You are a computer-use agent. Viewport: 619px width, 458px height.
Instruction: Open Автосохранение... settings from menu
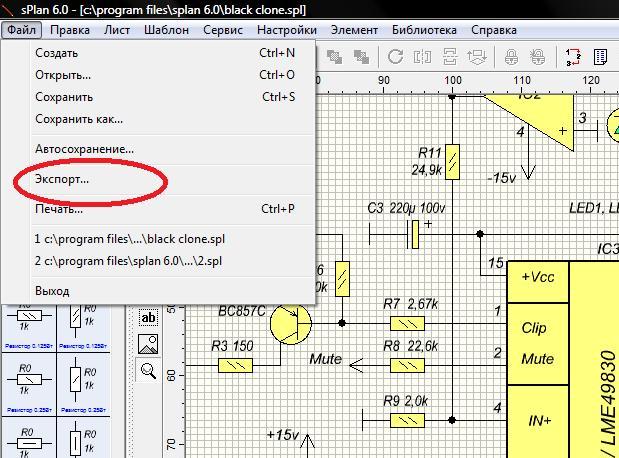coord(84,149)
